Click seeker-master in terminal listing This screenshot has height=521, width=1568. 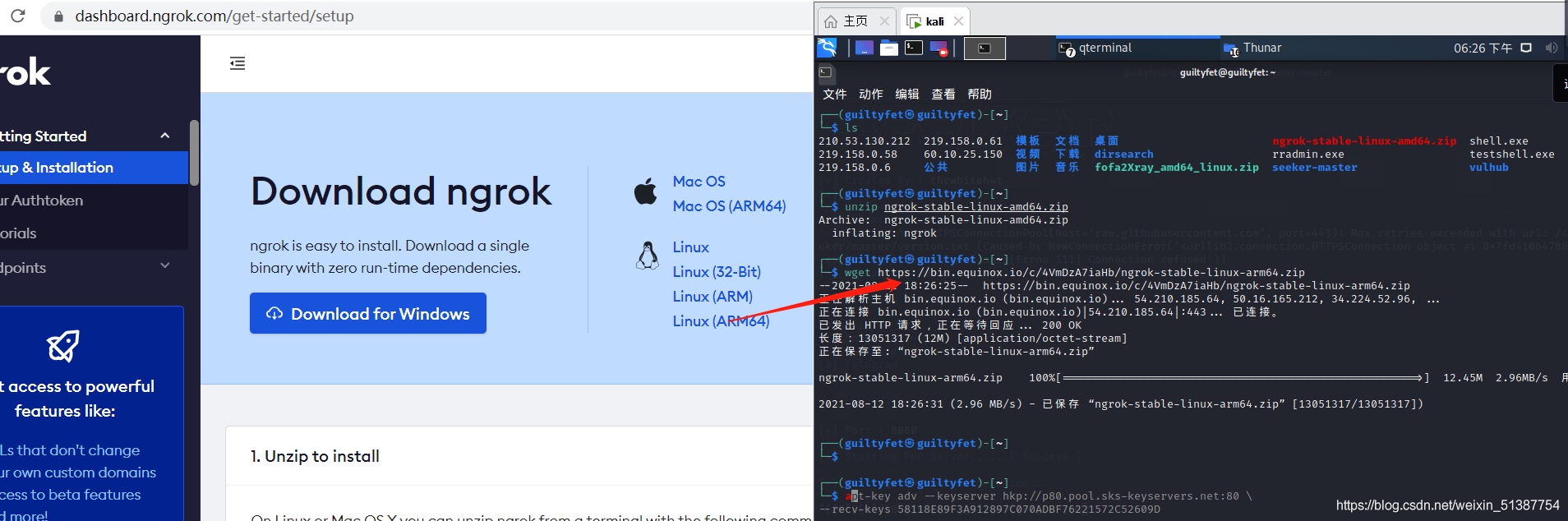point(1315,168)
